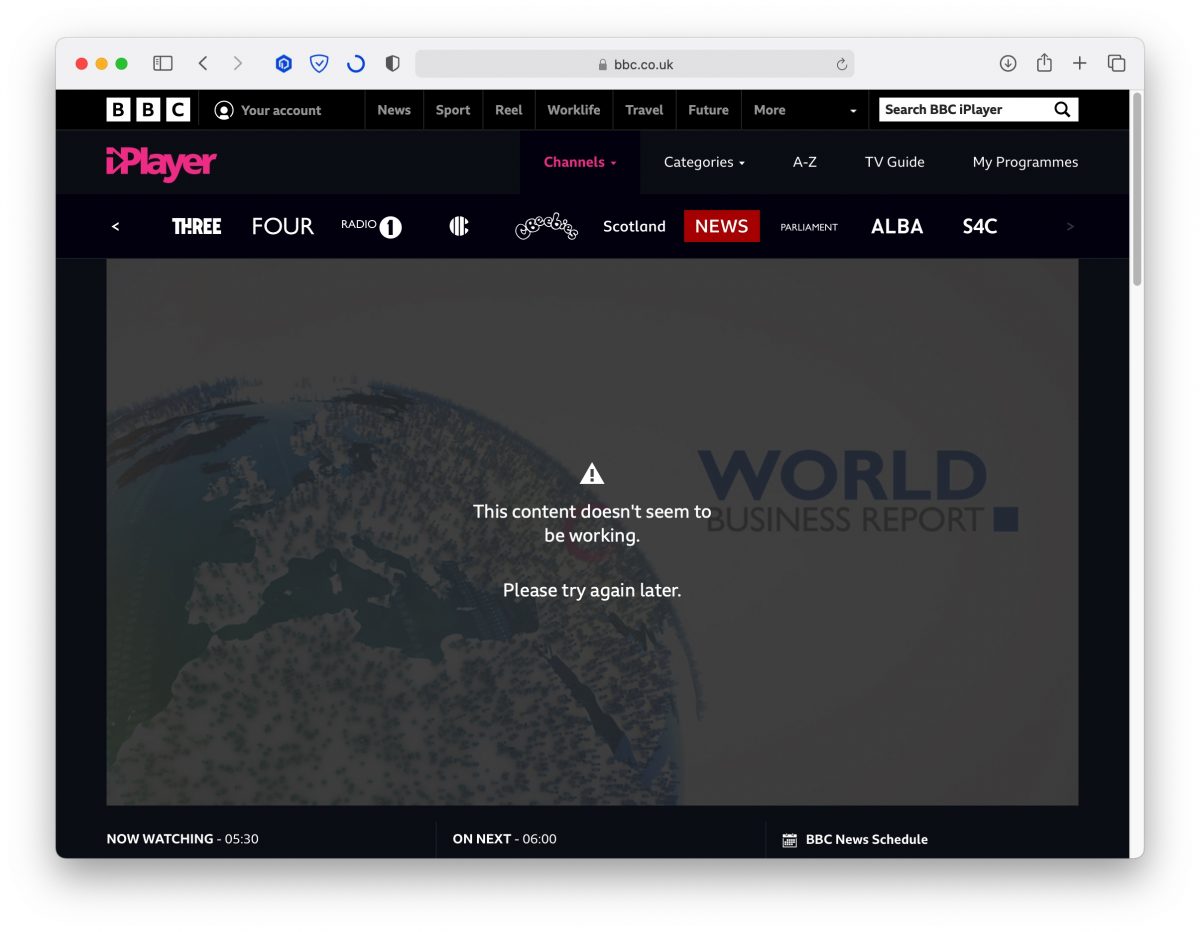Open Worklife in top nav

(574, 110)
